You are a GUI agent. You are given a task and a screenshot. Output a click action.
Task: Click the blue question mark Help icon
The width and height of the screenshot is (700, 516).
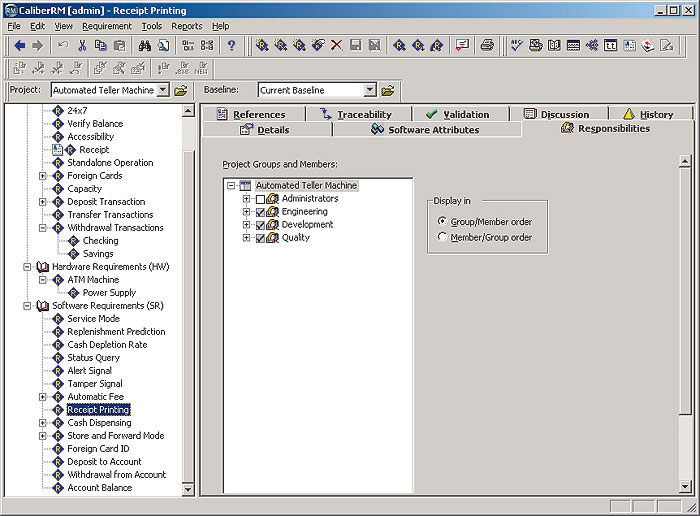pyautogui.click(x=231, y=45)
